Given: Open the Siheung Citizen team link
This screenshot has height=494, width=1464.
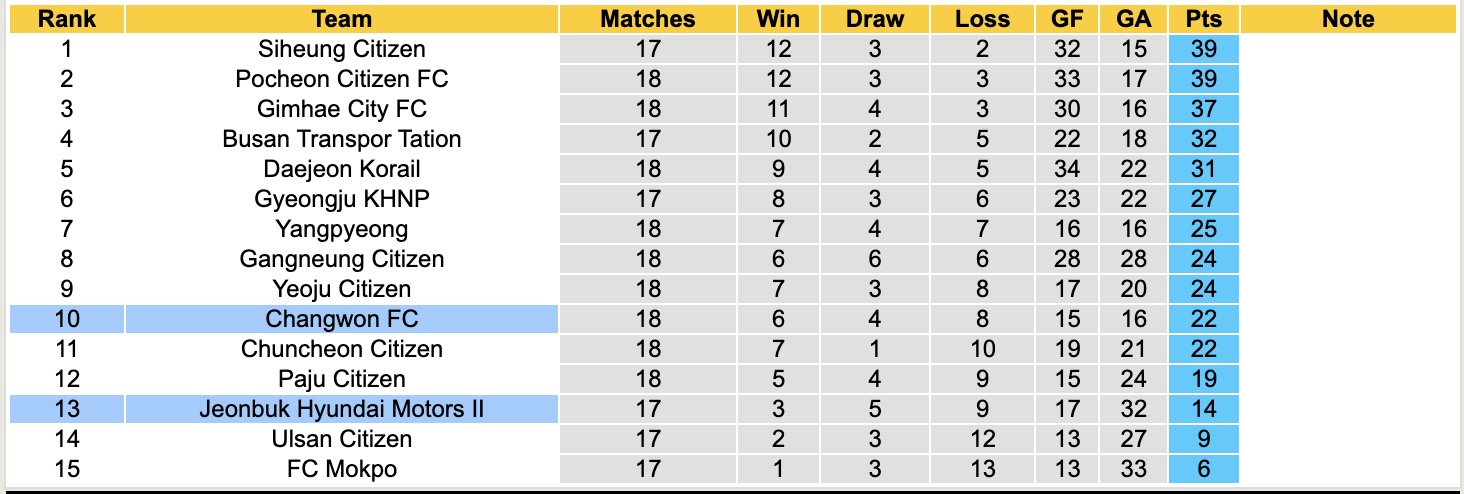Looking at the screenshot, I should 341,49.
